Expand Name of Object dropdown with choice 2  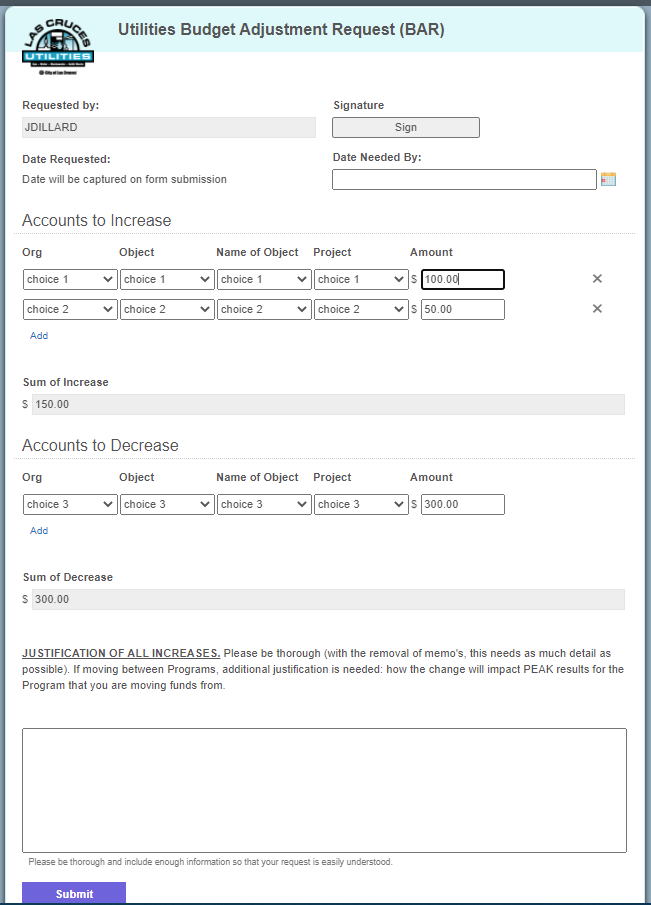[x=264, y=309]
